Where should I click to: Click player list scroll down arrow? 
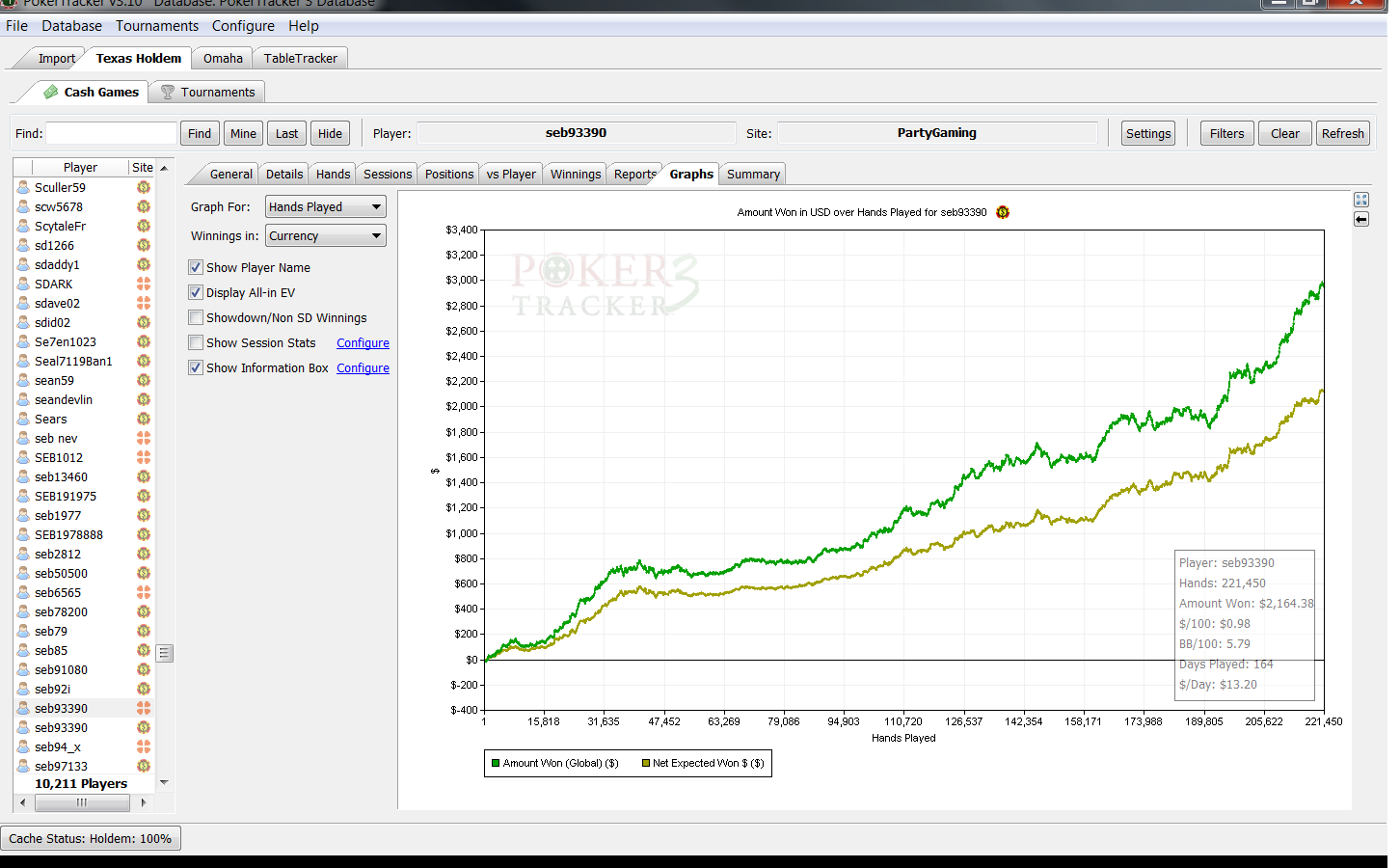tap(164, 782)
